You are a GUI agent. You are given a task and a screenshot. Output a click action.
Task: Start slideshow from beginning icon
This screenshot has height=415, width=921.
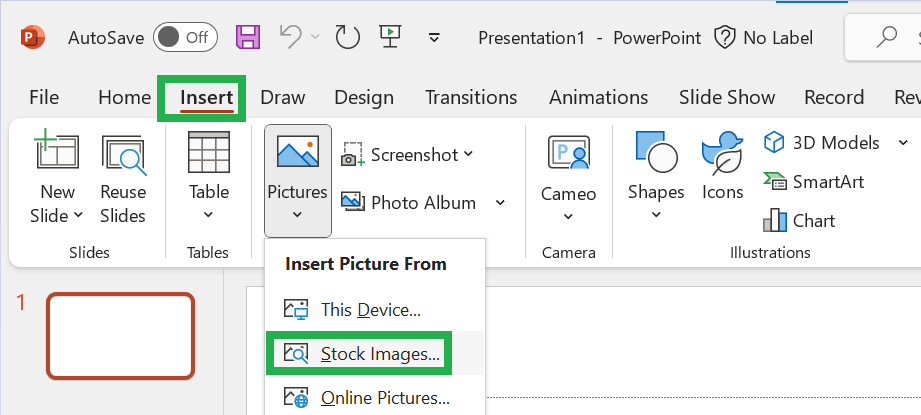(389, 37)
